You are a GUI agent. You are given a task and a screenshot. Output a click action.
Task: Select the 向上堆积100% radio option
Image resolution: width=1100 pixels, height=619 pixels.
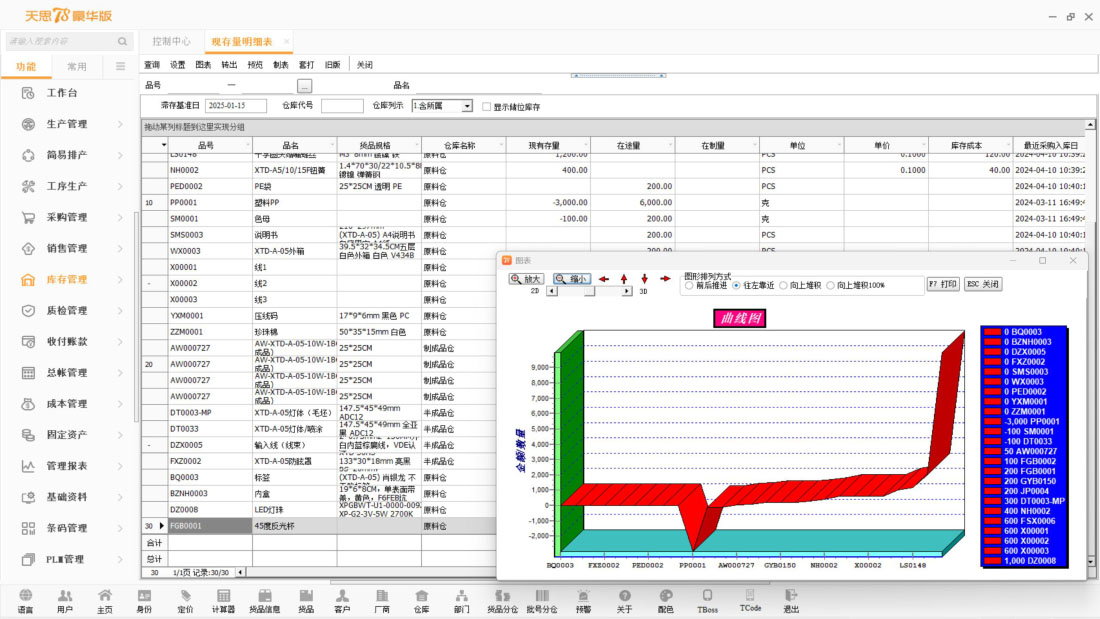(830, 286)
